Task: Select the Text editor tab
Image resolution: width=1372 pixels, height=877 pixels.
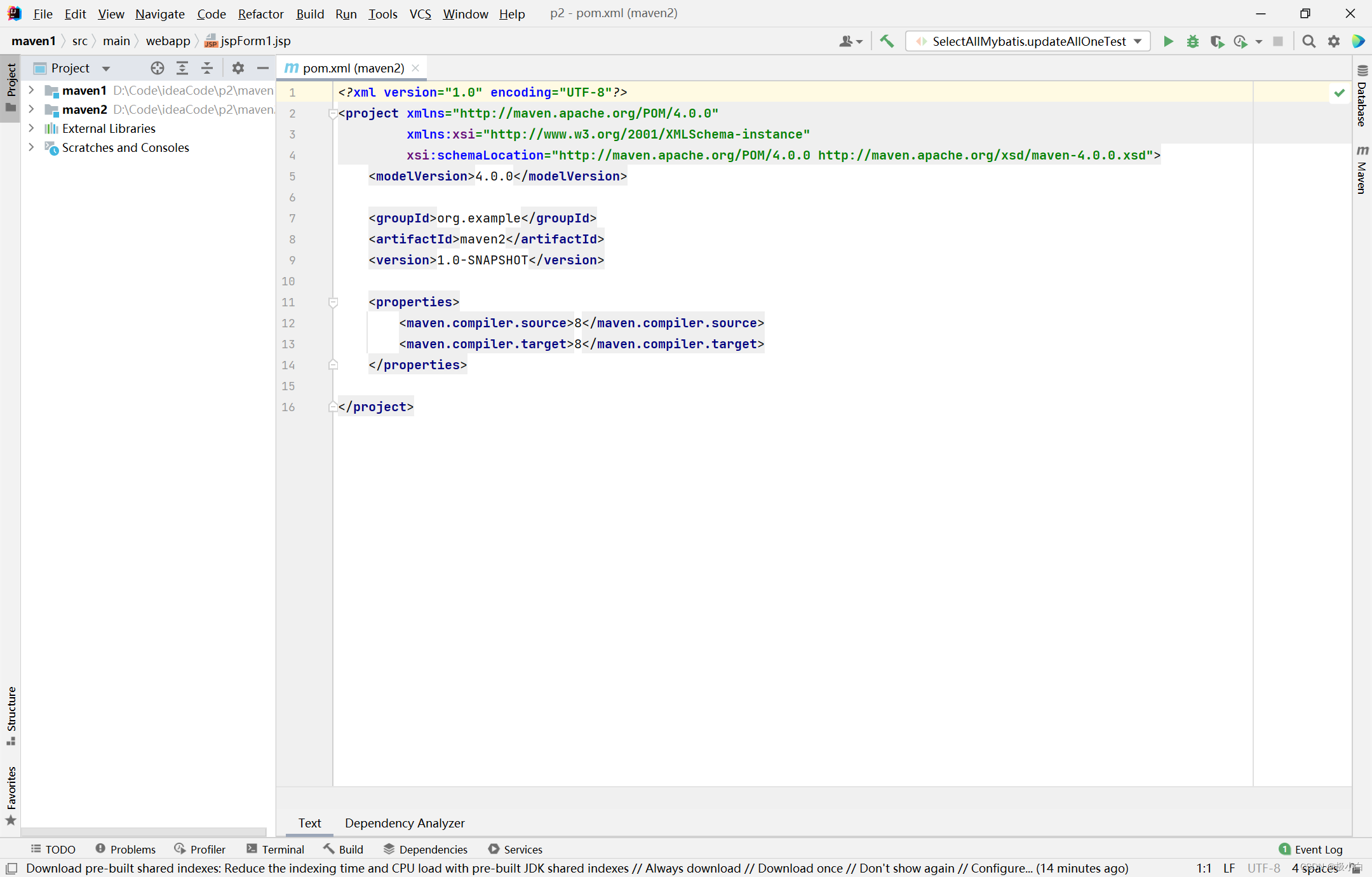Action: (309, 823)
